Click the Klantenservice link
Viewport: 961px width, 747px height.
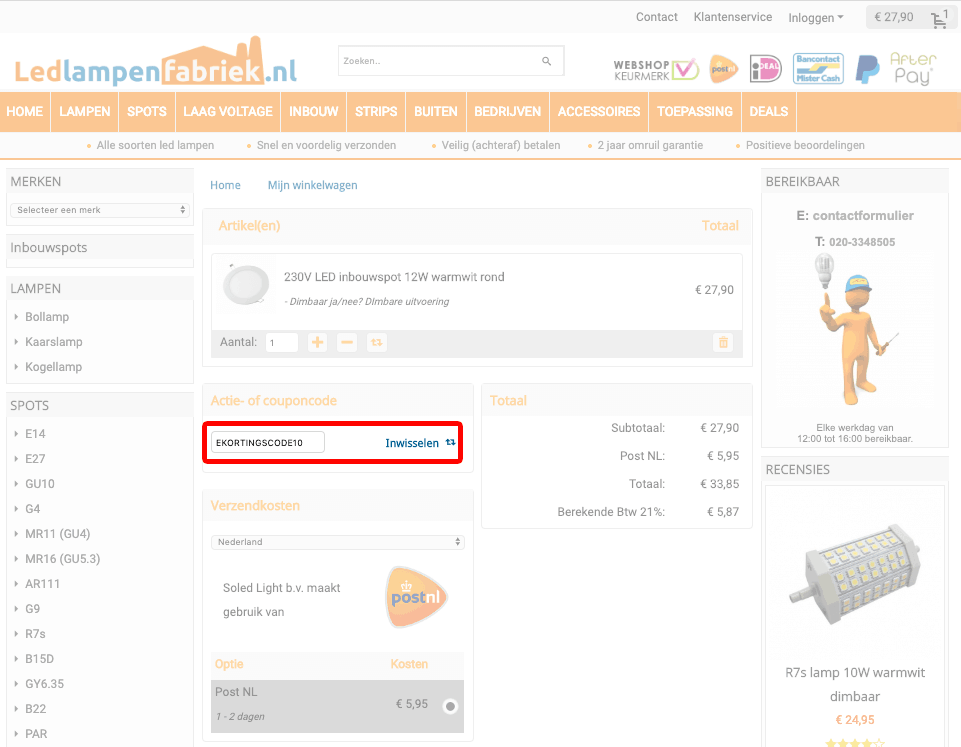pos(733,17)
